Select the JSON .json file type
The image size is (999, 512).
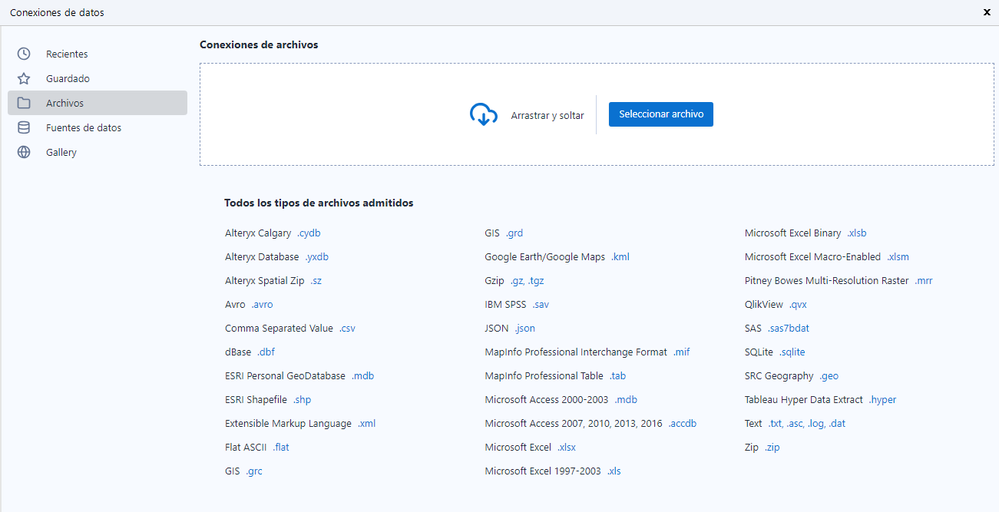pos(525,328)
